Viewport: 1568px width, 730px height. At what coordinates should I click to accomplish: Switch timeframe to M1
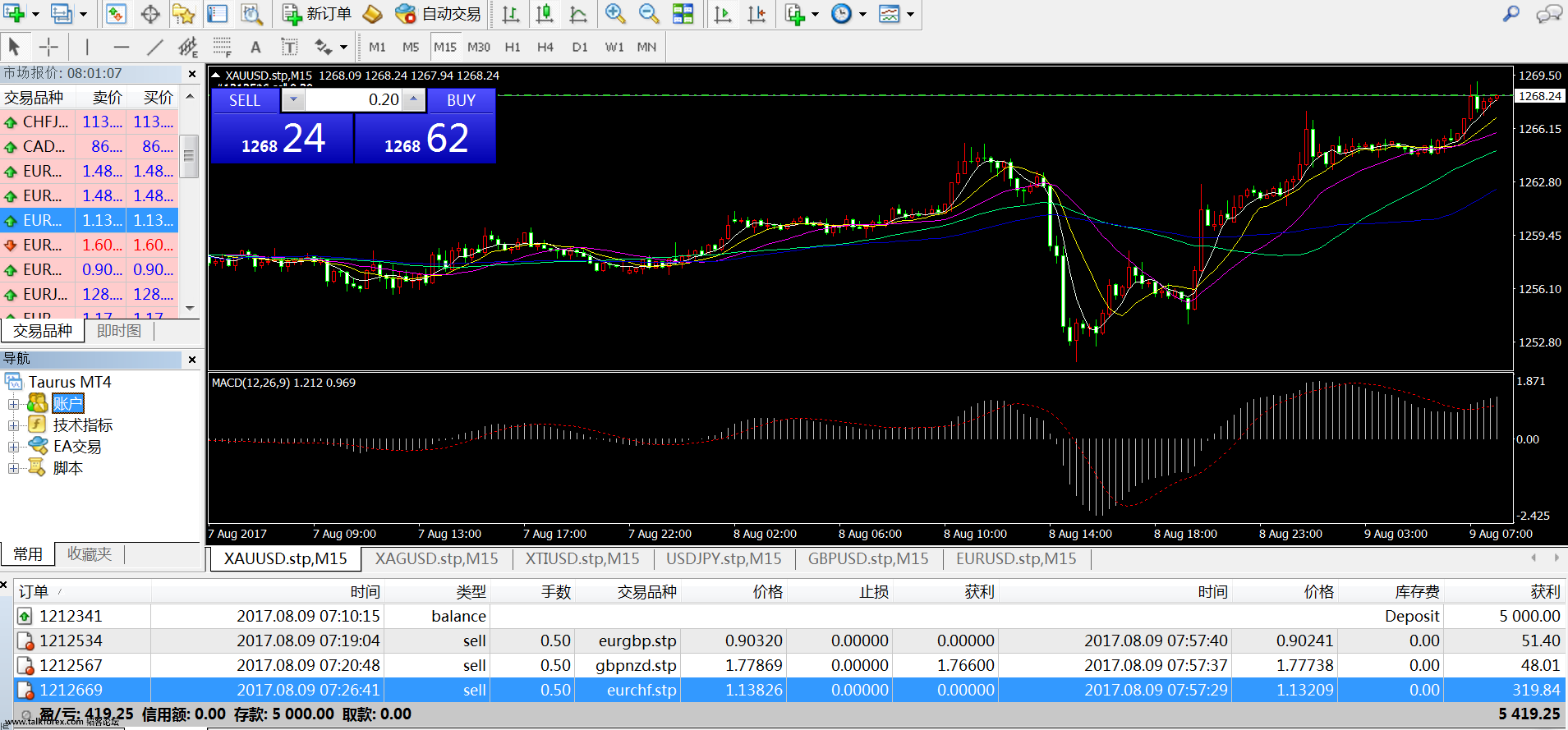(377, 47)
